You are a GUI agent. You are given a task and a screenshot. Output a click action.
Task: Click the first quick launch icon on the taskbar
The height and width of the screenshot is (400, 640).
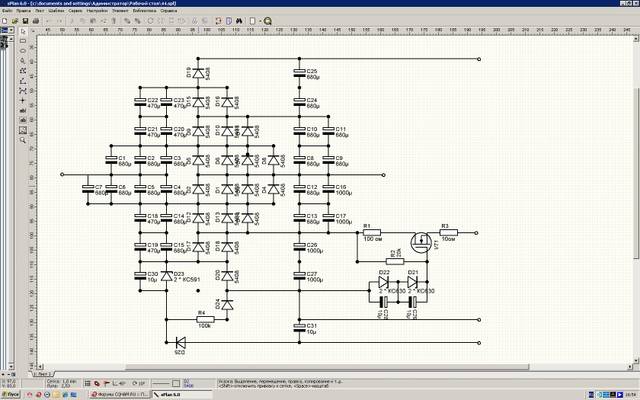coord(29,395)
